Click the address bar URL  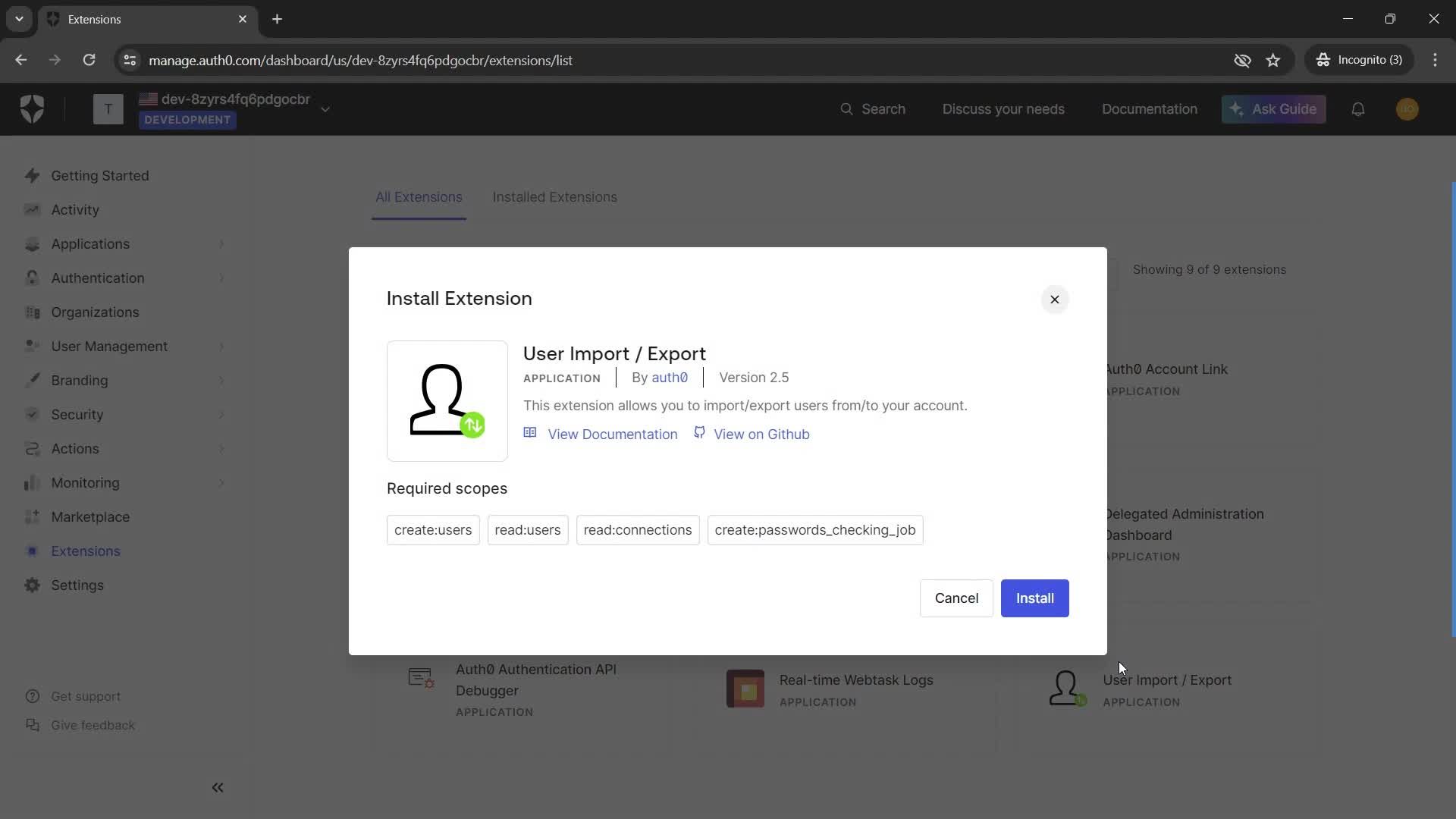(360, 60)
